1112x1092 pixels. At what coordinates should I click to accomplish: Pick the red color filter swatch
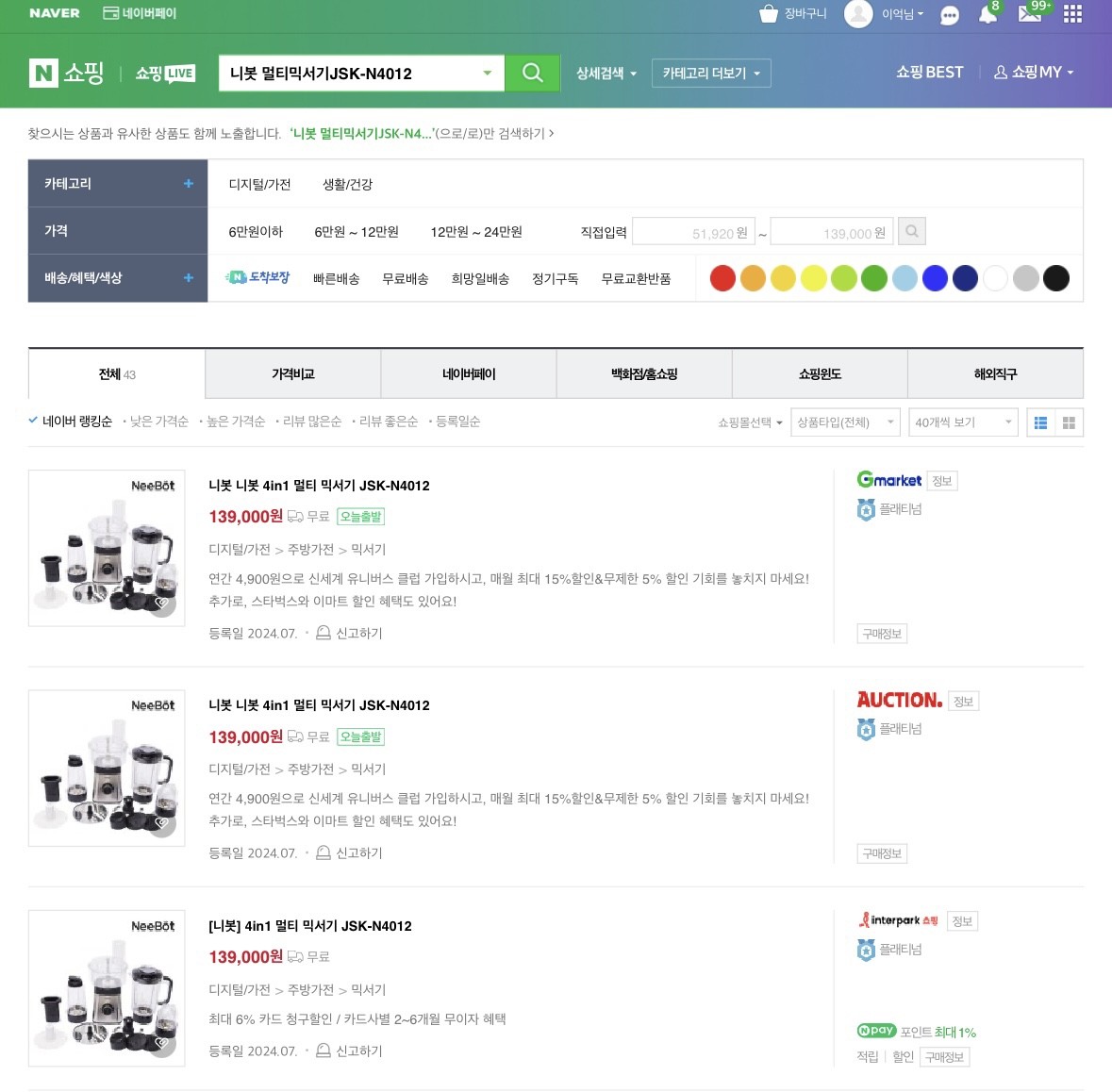[x=722, y=278]
